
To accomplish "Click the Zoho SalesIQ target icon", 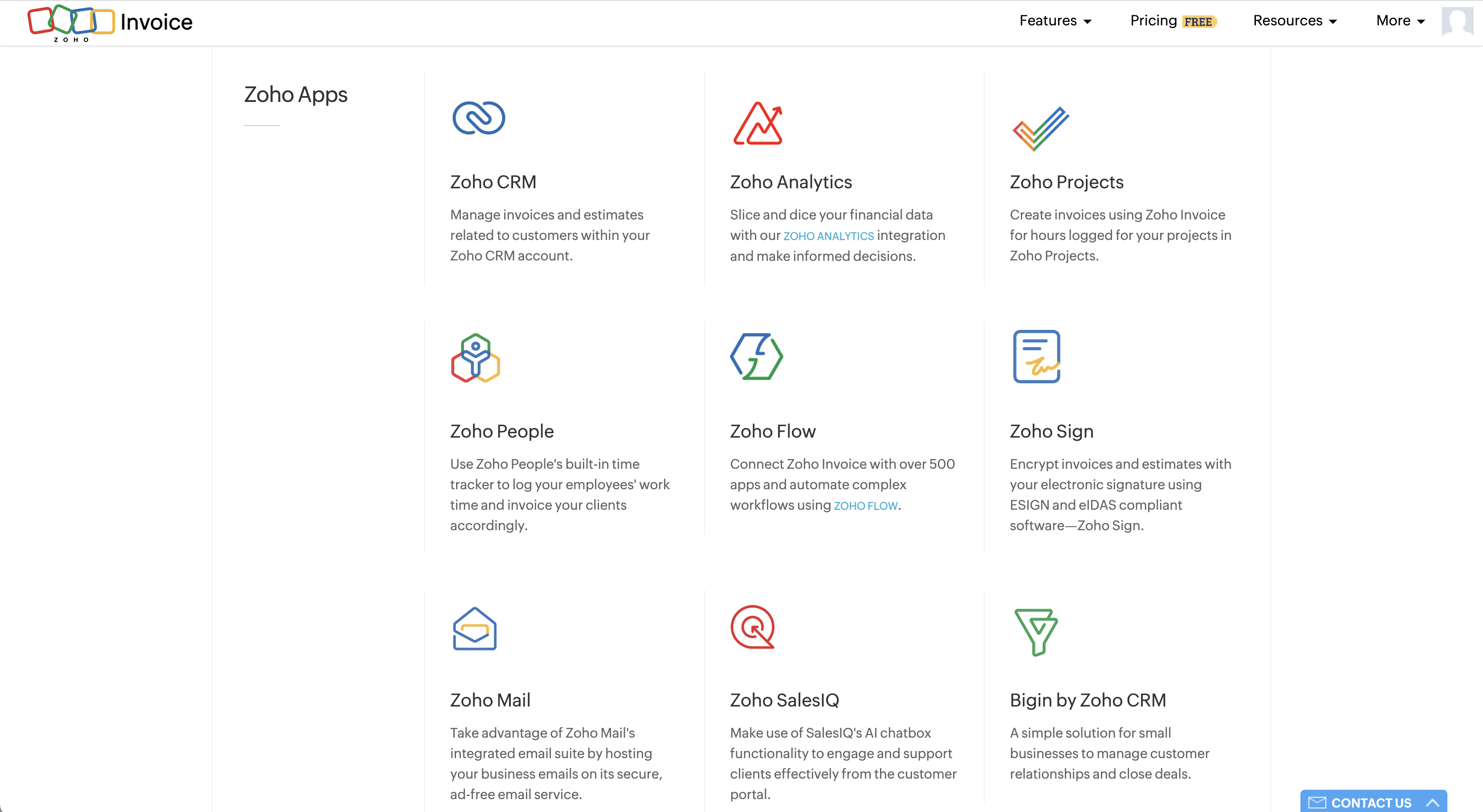I will 753,627.
